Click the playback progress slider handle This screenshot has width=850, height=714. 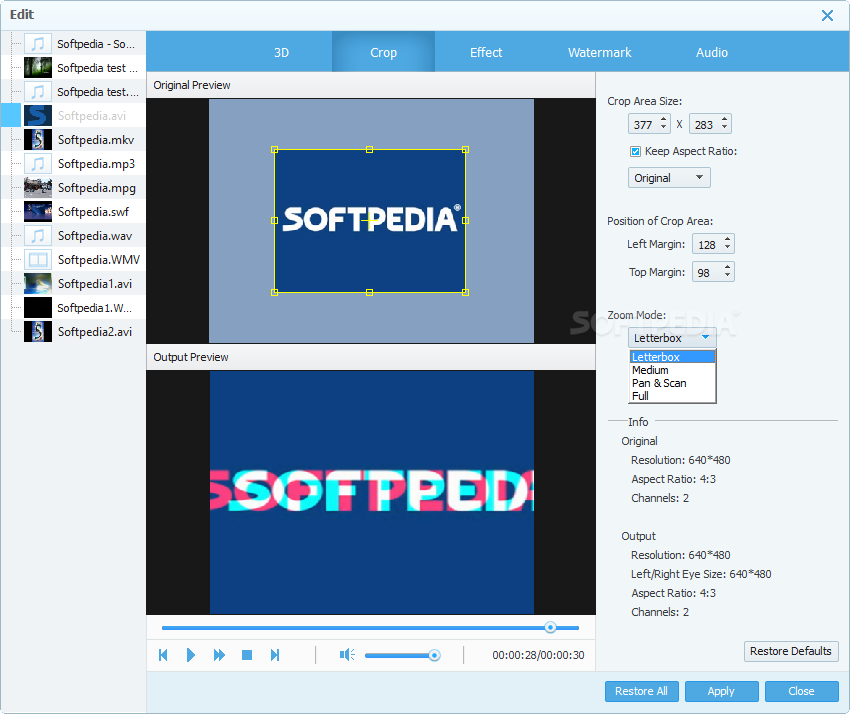pyautogui.click(x=550, y=627)
